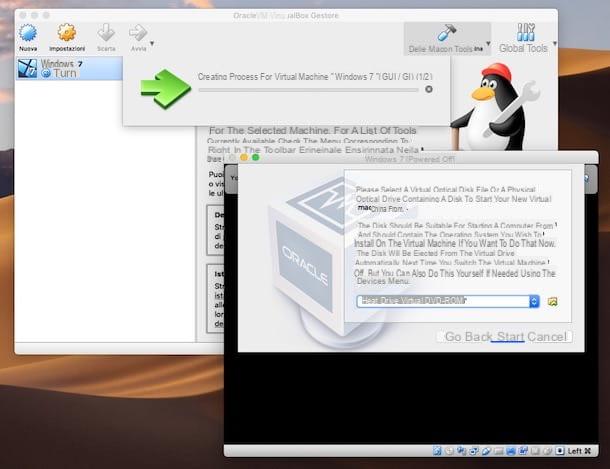Screen dimensions: 610x469
Task: Click the VM start progress bar
Action: click(308, 90)
